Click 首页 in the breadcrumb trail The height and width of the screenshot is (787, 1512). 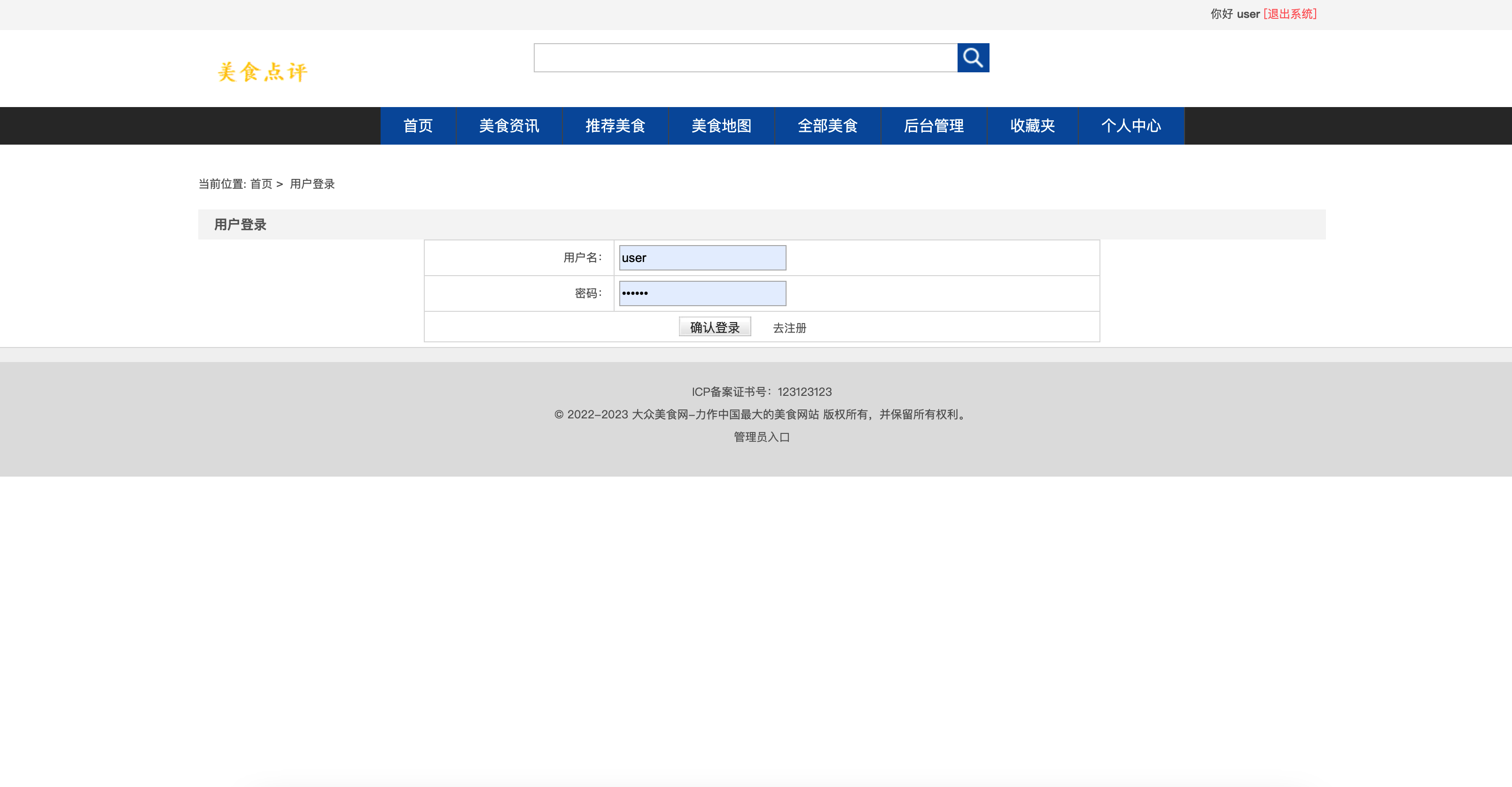click(261, 184)
